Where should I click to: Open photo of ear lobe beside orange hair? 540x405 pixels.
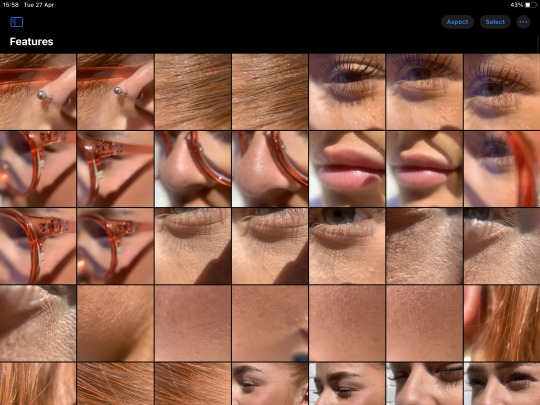502,323
